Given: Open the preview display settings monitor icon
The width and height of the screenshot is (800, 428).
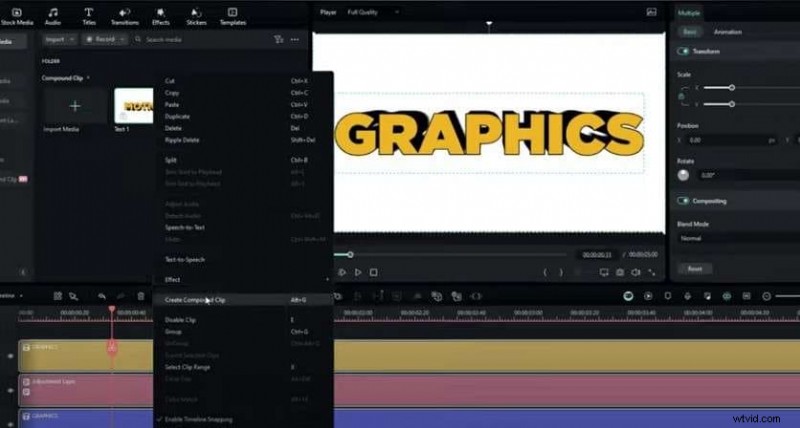Looking at the screenshot, I should click(x=604, y=272).
